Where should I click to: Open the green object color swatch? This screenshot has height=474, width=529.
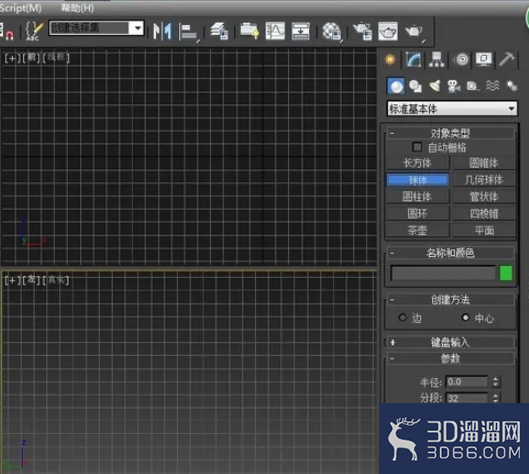pyautogui.click(x=506, y=273)
